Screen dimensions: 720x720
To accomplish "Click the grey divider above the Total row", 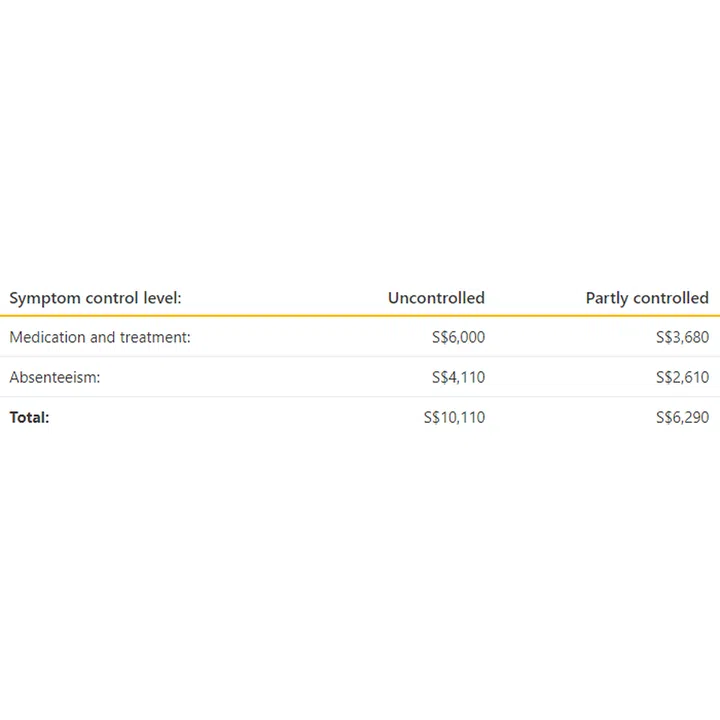I will pyautogui.click(x=360, y=397).
